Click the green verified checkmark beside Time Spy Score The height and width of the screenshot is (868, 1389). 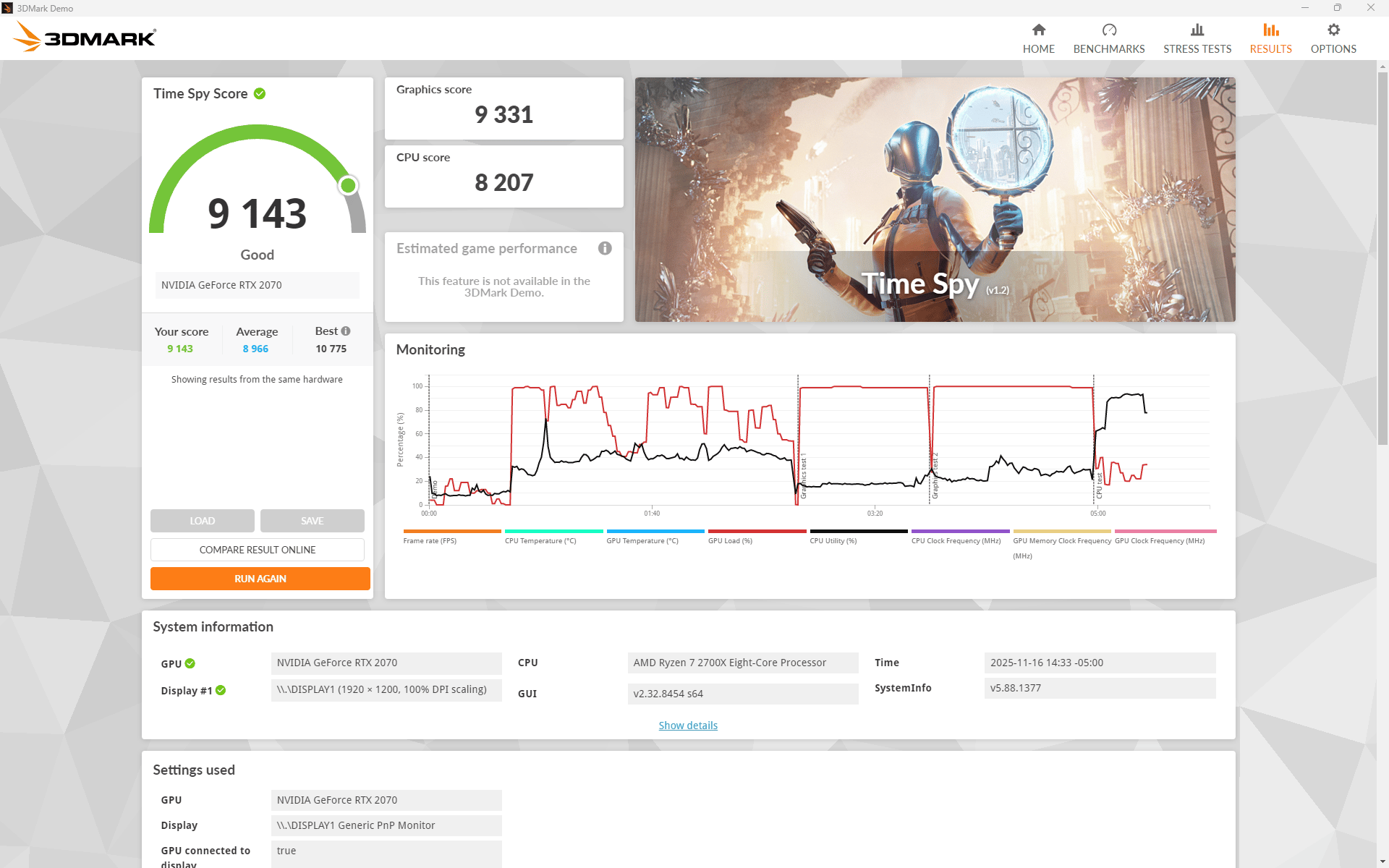pyautogui.click(x=260, y=93)
